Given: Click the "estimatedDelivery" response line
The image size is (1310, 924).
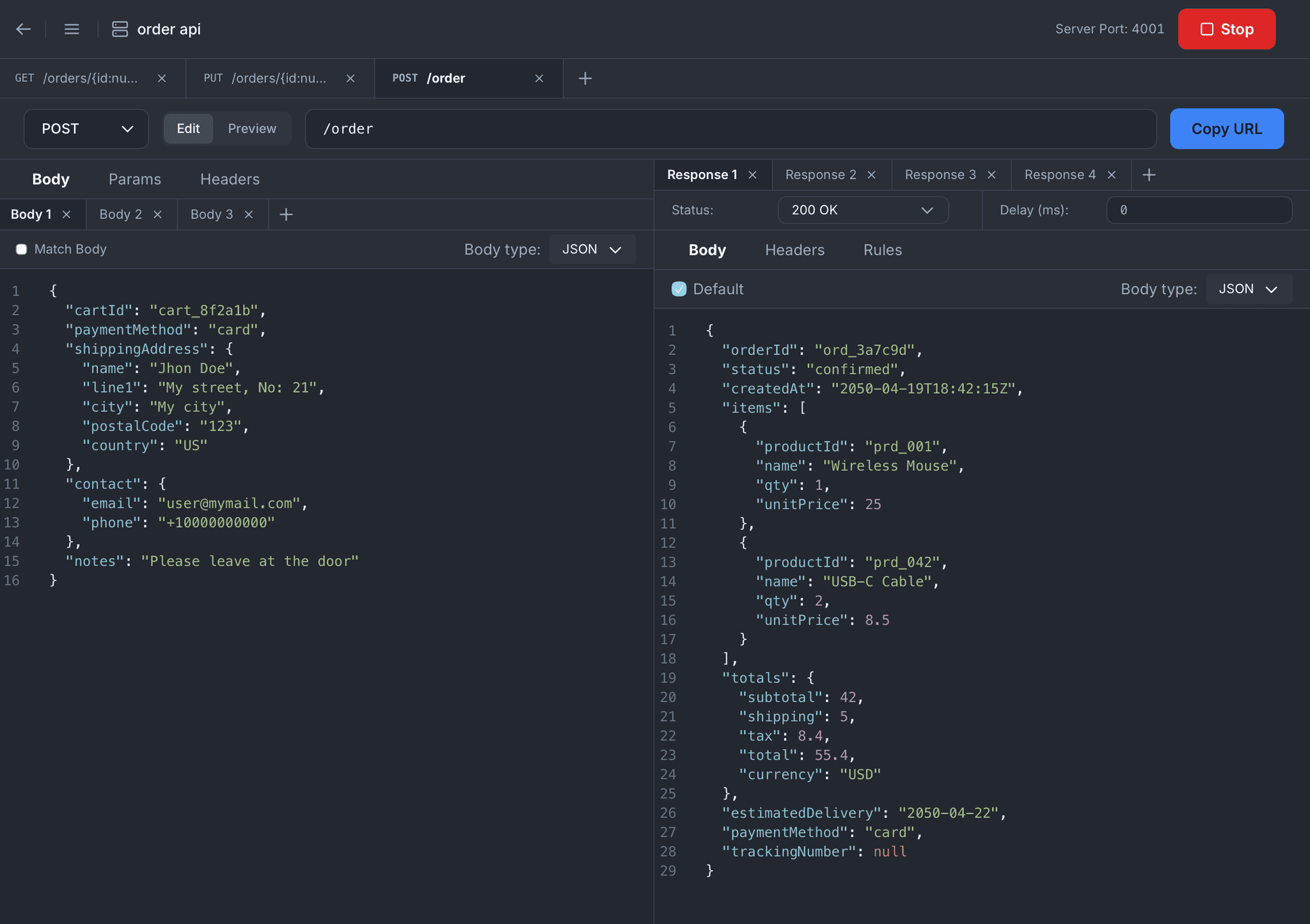Looking at the screenshot, I should (x=864, y=813).
